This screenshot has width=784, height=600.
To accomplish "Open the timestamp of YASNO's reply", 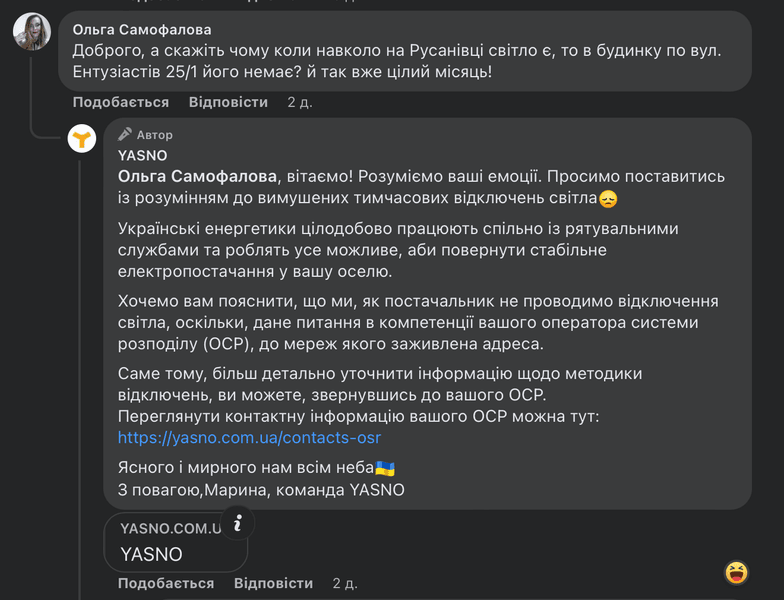I will [344, 583].
